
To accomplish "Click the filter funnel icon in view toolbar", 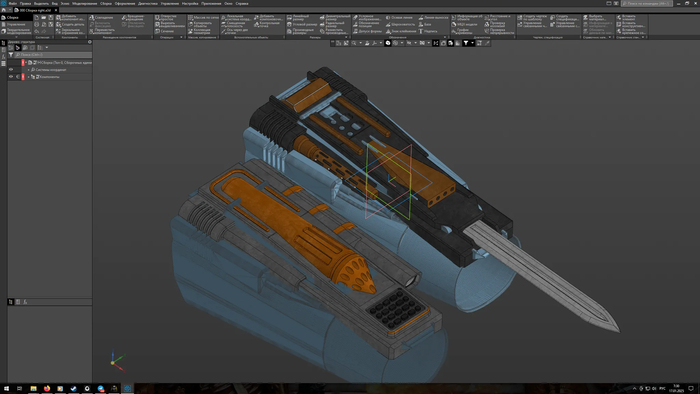I will click(466, 43).
